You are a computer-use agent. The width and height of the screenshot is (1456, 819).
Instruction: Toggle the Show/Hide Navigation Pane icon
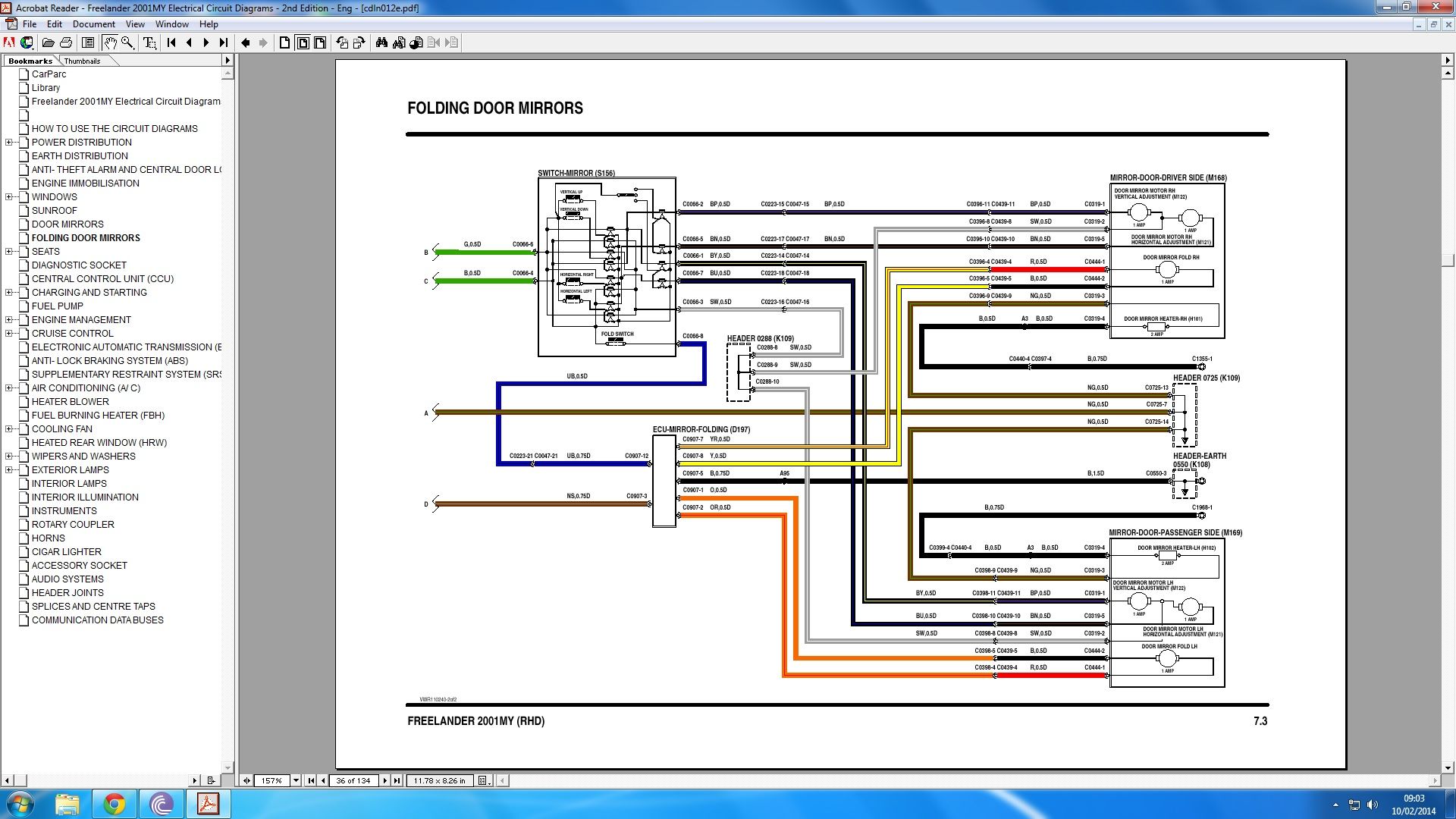(x=88, y=42)
